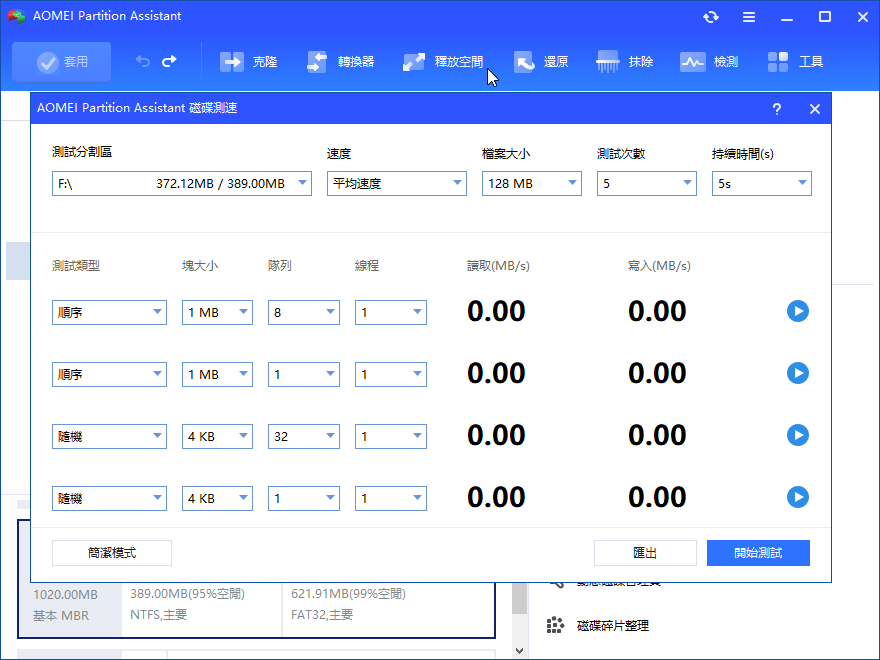
Task: Open second row queue dropdown showing 1
Action: (x=304, y=374)
